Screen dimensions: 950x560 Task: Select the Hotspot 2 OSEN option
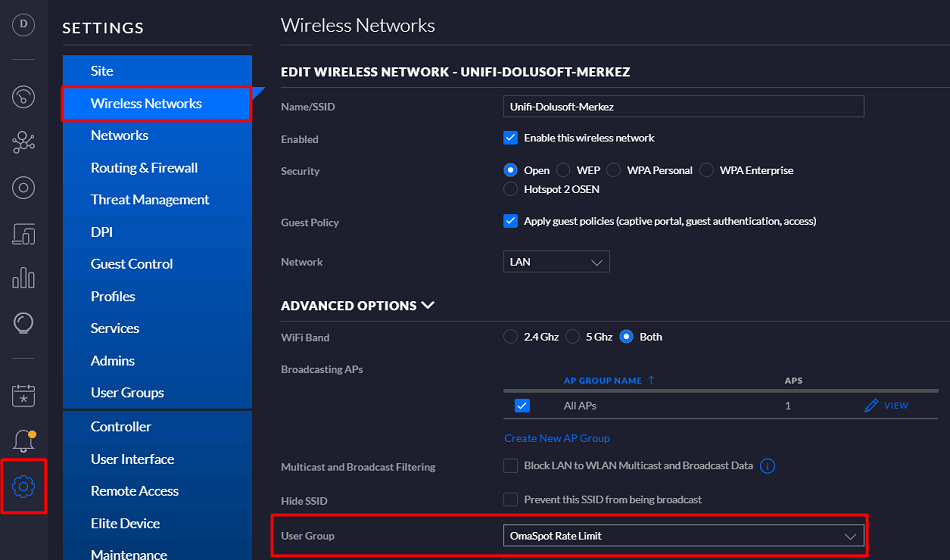[x=510, y=189]
